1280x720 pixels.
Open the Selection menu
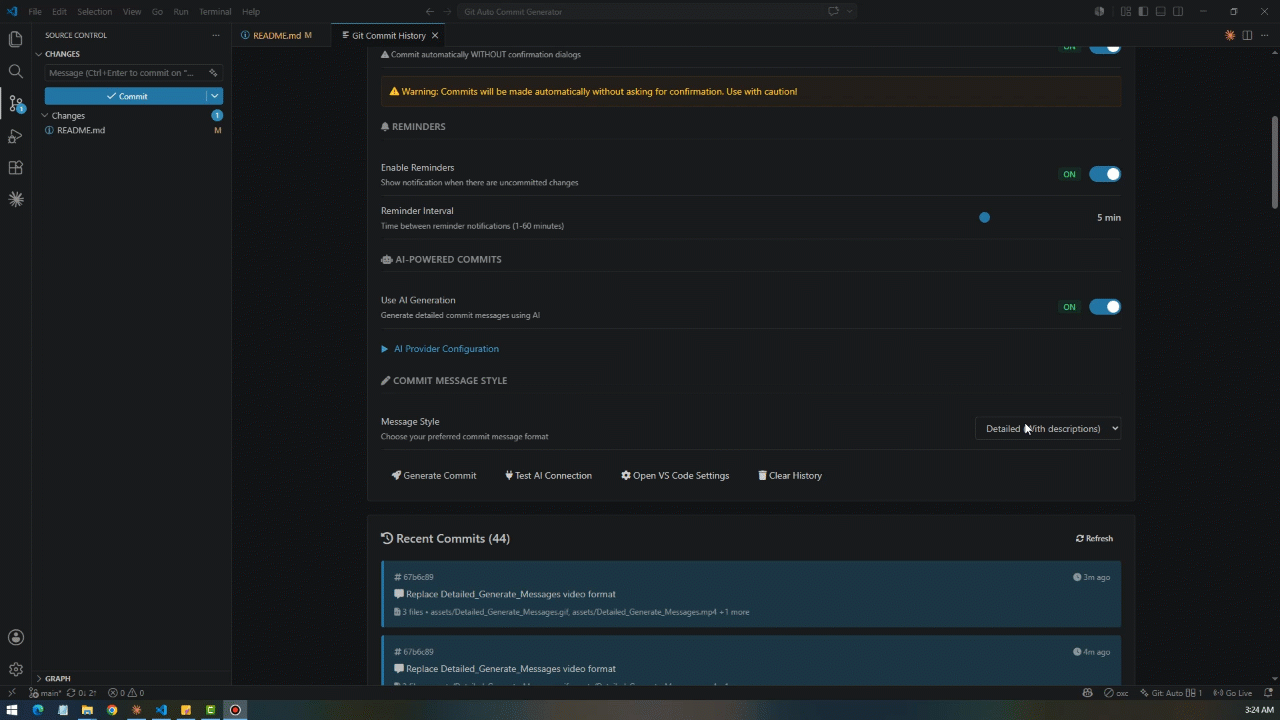(x=94, y=11)
